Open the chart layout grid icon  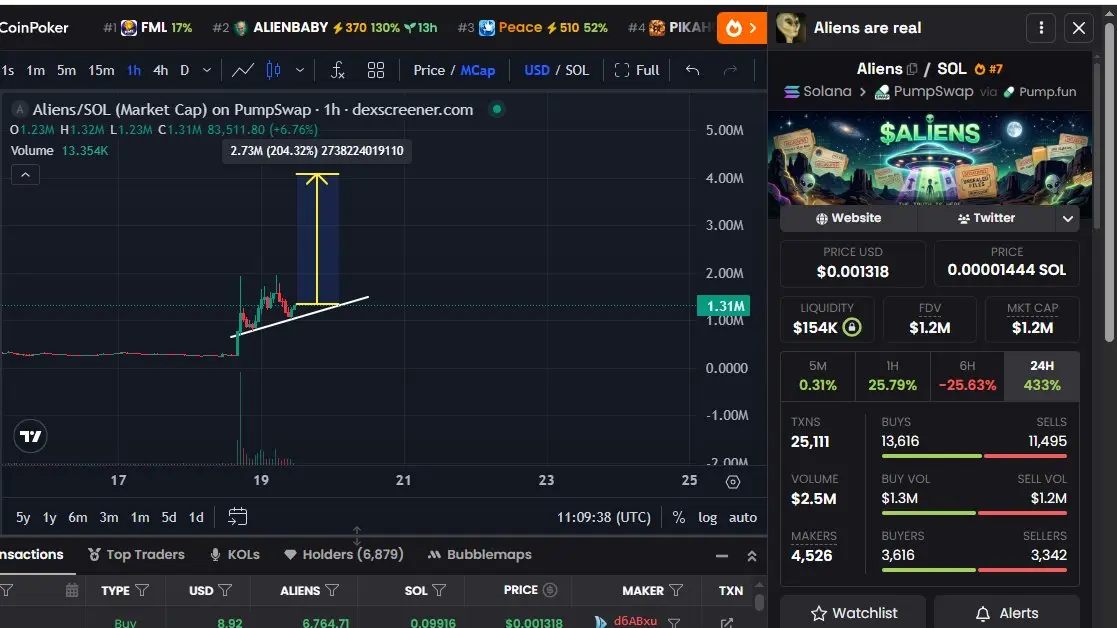click(375, 70)
